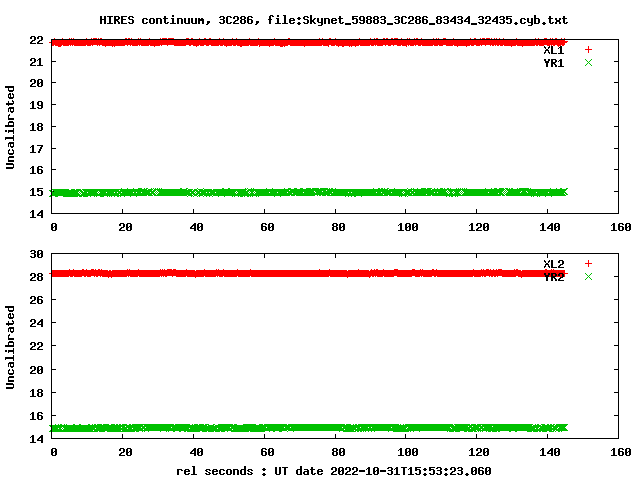This screenshot has height=480, width=640.
Task: Click the x-axis tick 80 under the upper plot
Action: (338, 227)
